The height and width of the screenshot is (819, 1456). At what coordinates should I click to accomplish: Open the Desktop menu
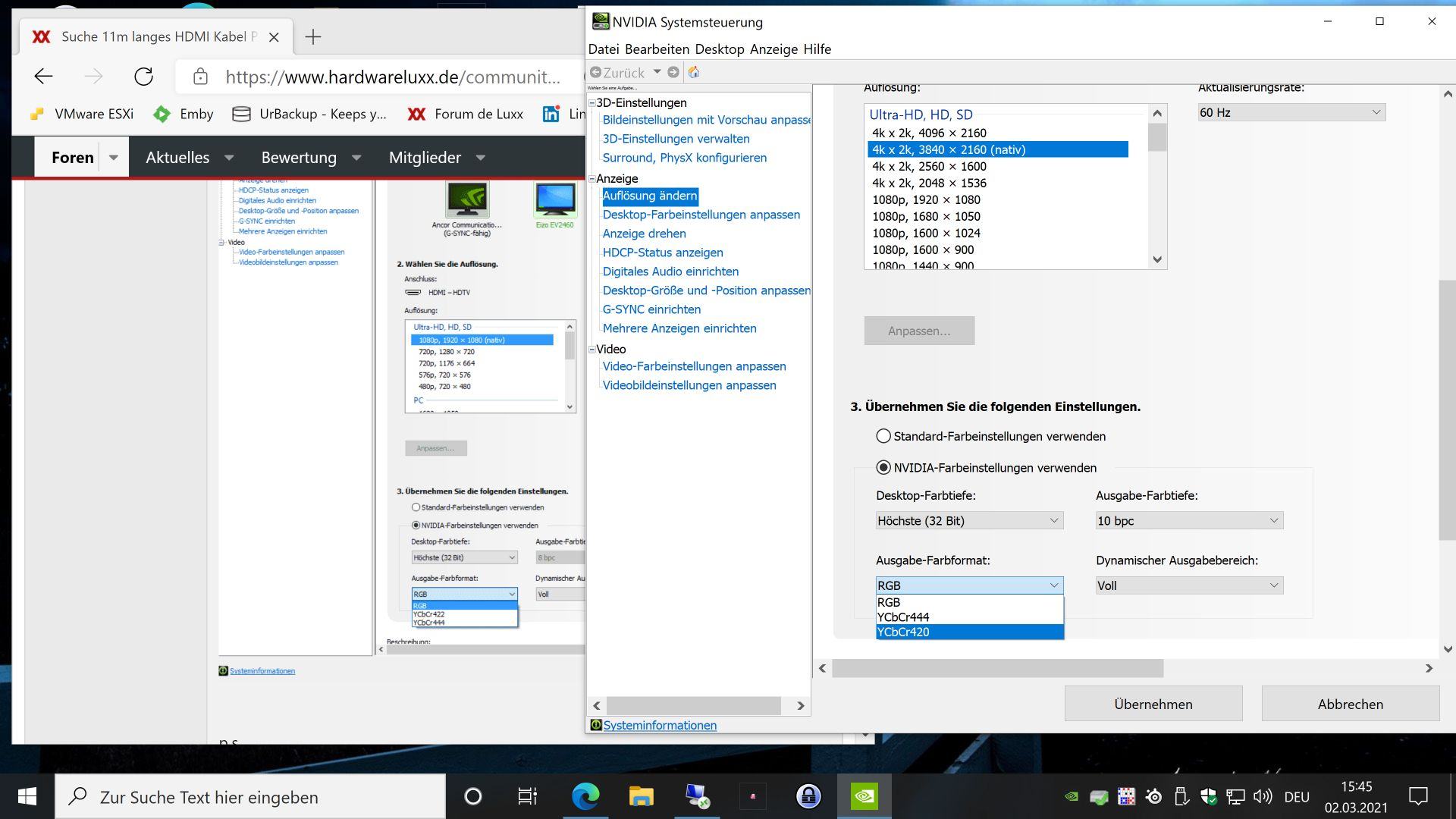[x=719, y=49]
